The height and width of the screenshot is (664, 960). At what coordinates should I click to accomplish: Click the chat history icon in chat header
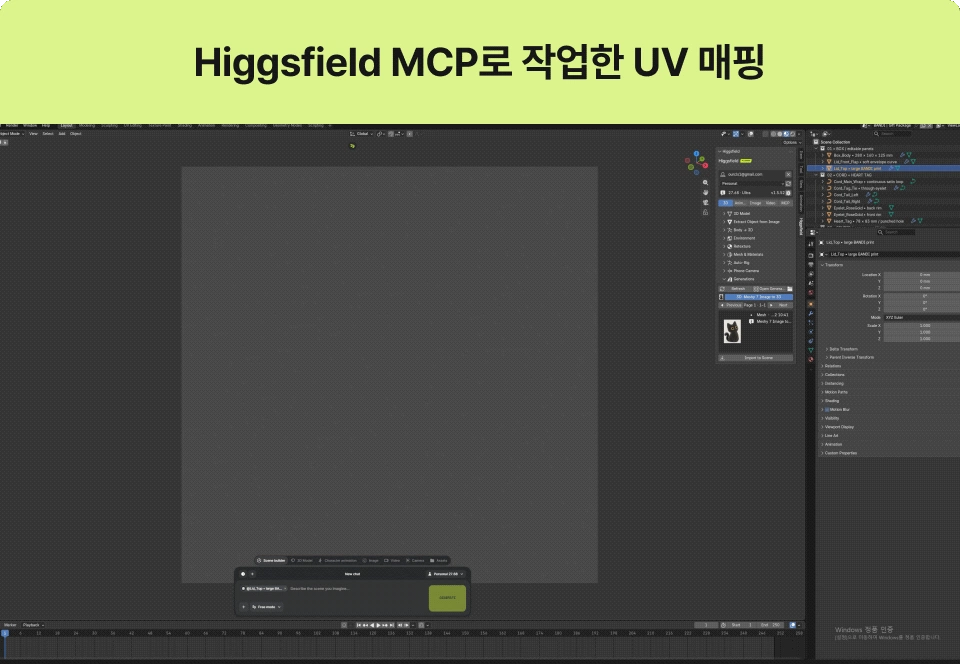[243, 574]
